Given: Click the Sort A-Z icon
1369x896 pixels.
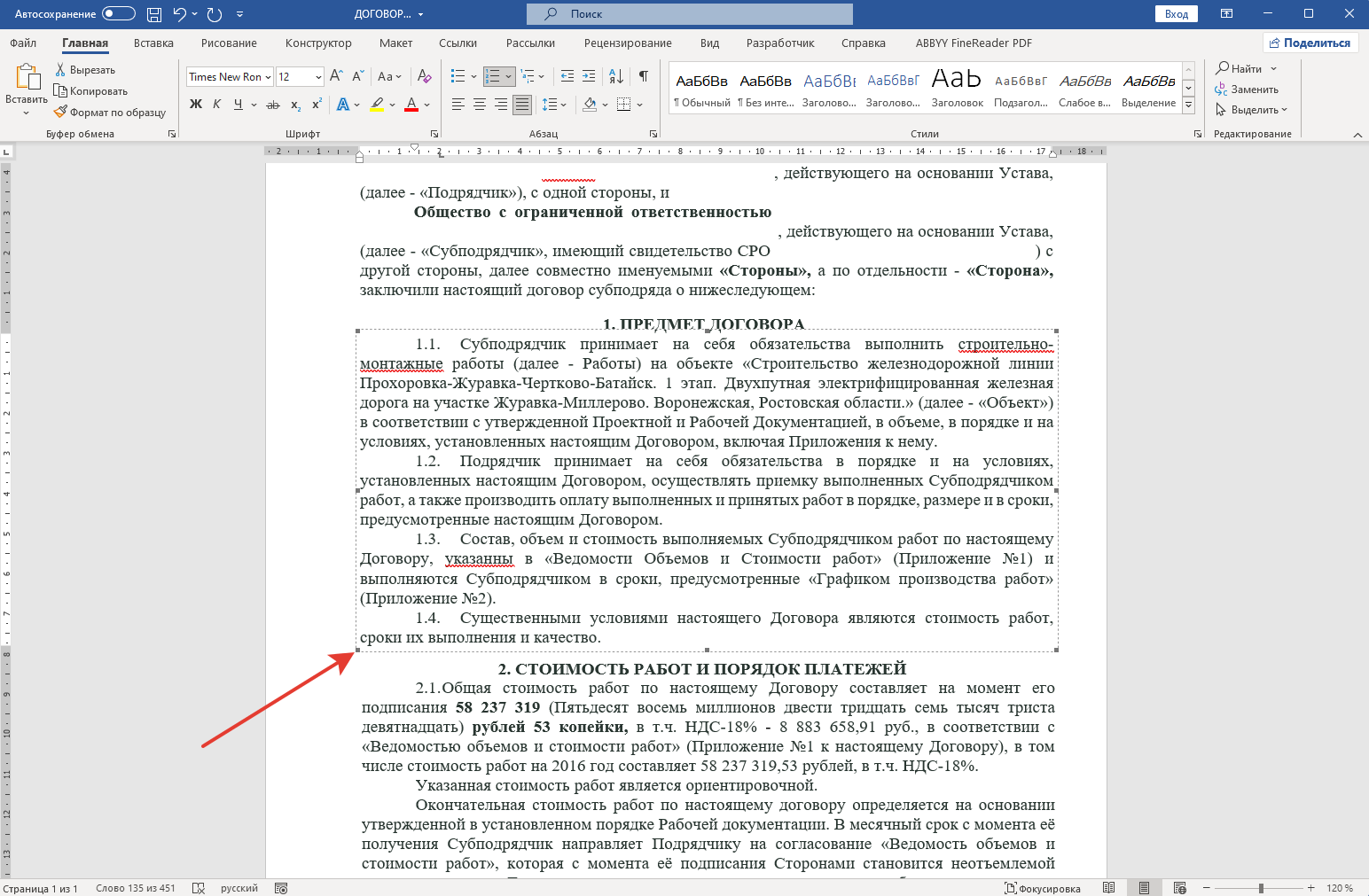Looking at the screenshot, I should pyautogui.click(x=616, y=76).
